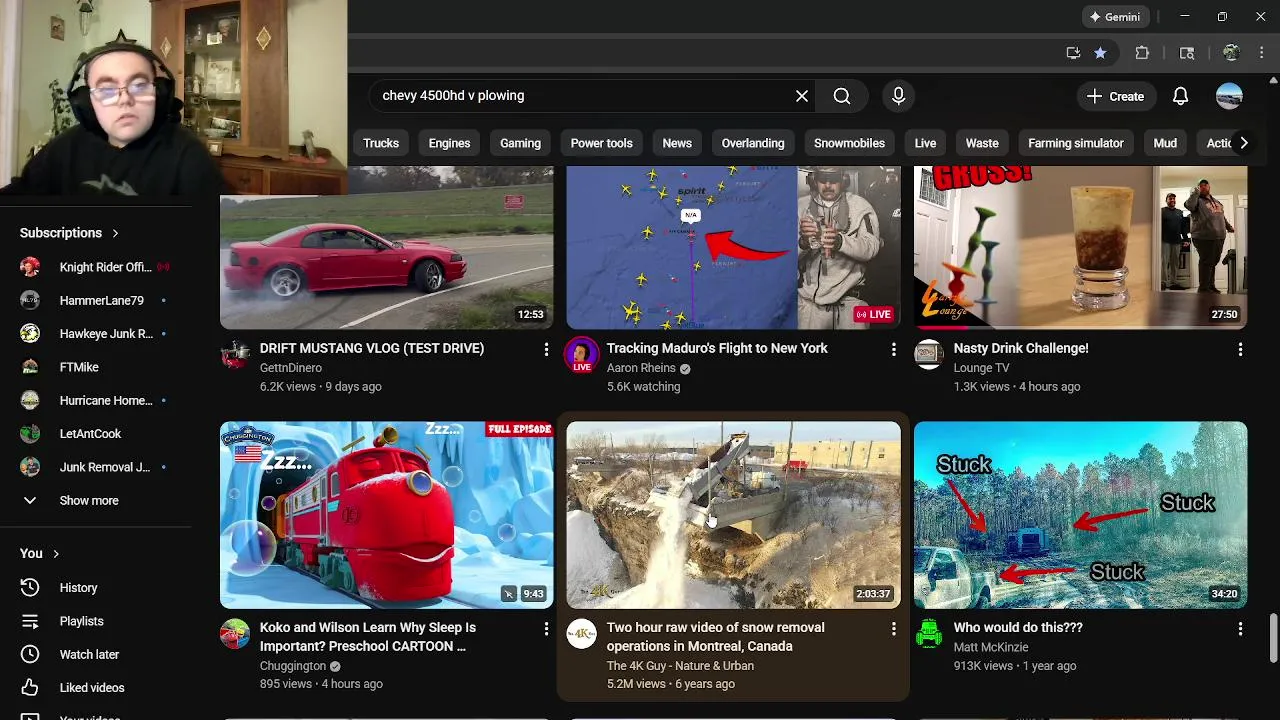Select the Live filter chip
Image resolution: width=1280 pixels, height=720 pixels.
pos(925,143)
